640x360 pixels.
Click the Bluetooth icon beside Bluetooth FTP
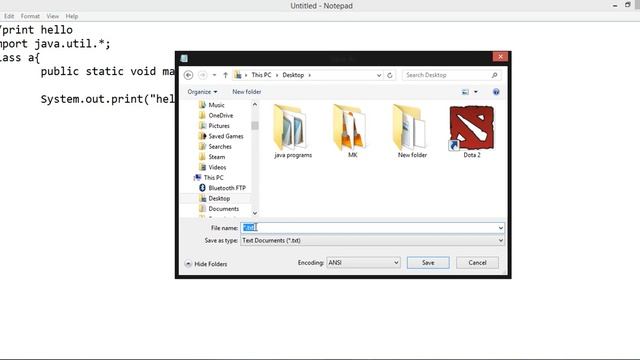[202, 188]
